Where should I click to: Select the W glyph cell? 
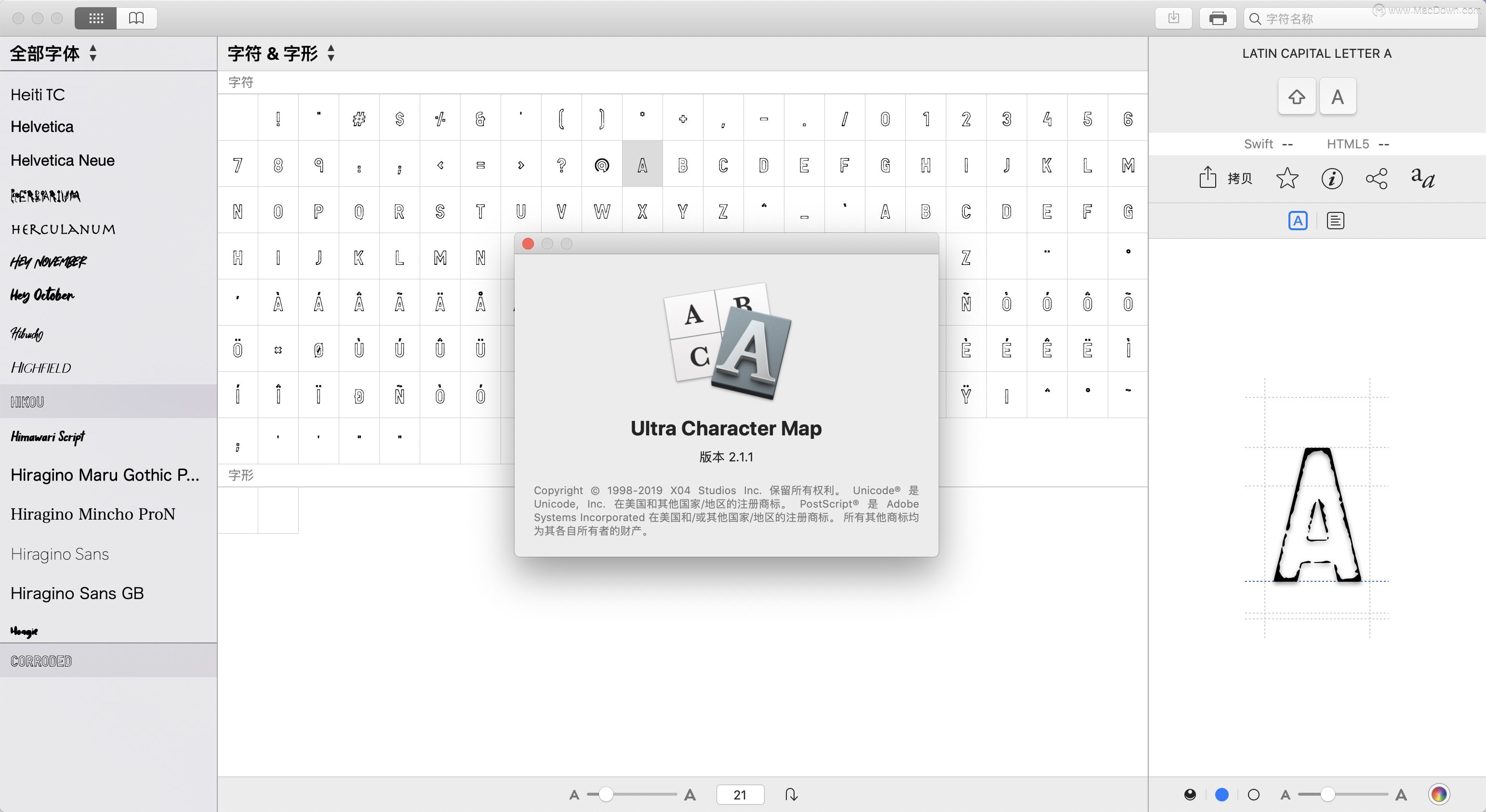click(602, 211)
